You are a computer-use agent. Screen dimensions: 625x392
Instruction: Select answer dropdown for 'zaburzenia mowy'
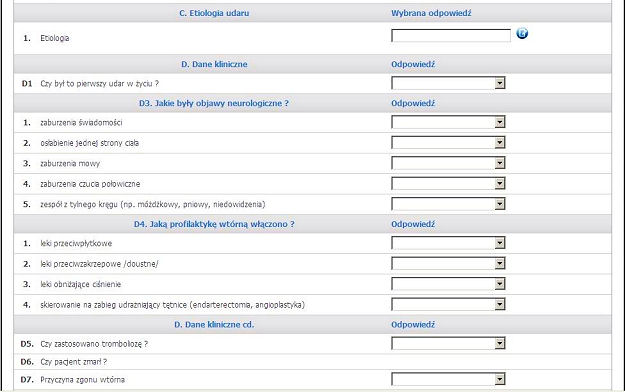pos(448,163)
